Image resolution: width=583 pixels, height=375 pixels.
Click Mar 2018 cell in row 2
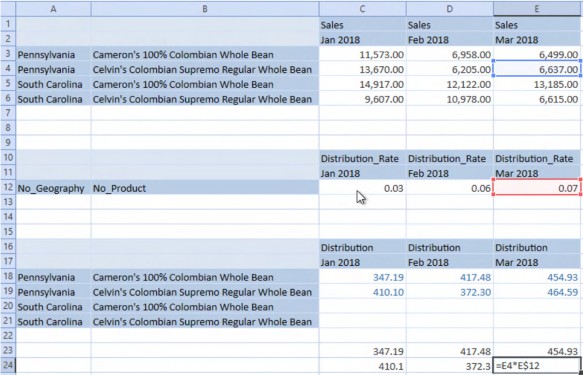click(537, 39)
